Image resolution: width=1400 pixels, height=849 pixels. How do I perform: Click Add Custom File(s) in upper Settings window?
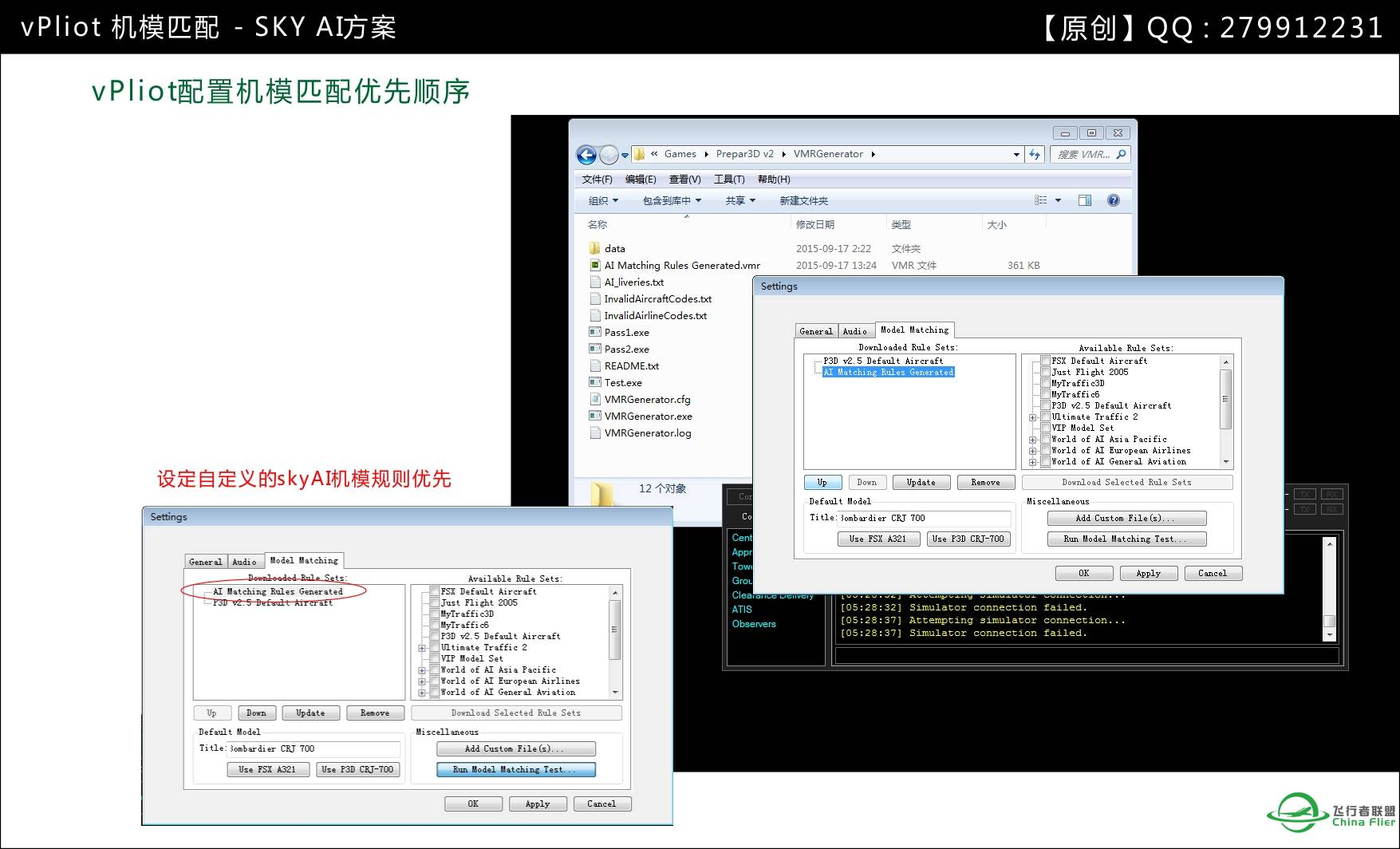pos(1126,519)
